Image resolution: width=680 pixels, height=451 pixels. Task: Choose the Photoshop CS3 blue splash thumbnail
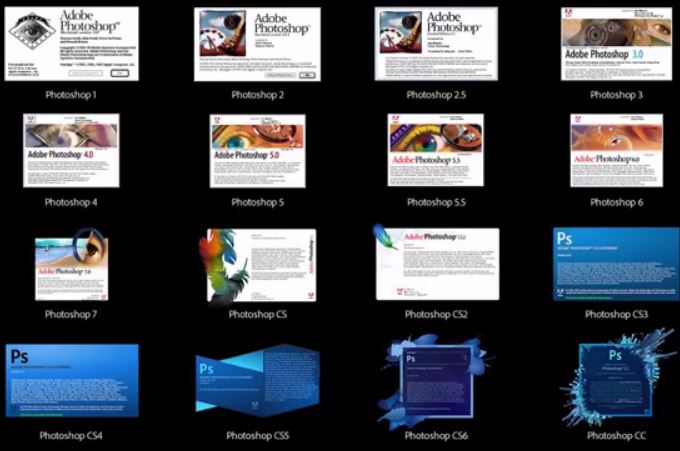click(616, 264)
